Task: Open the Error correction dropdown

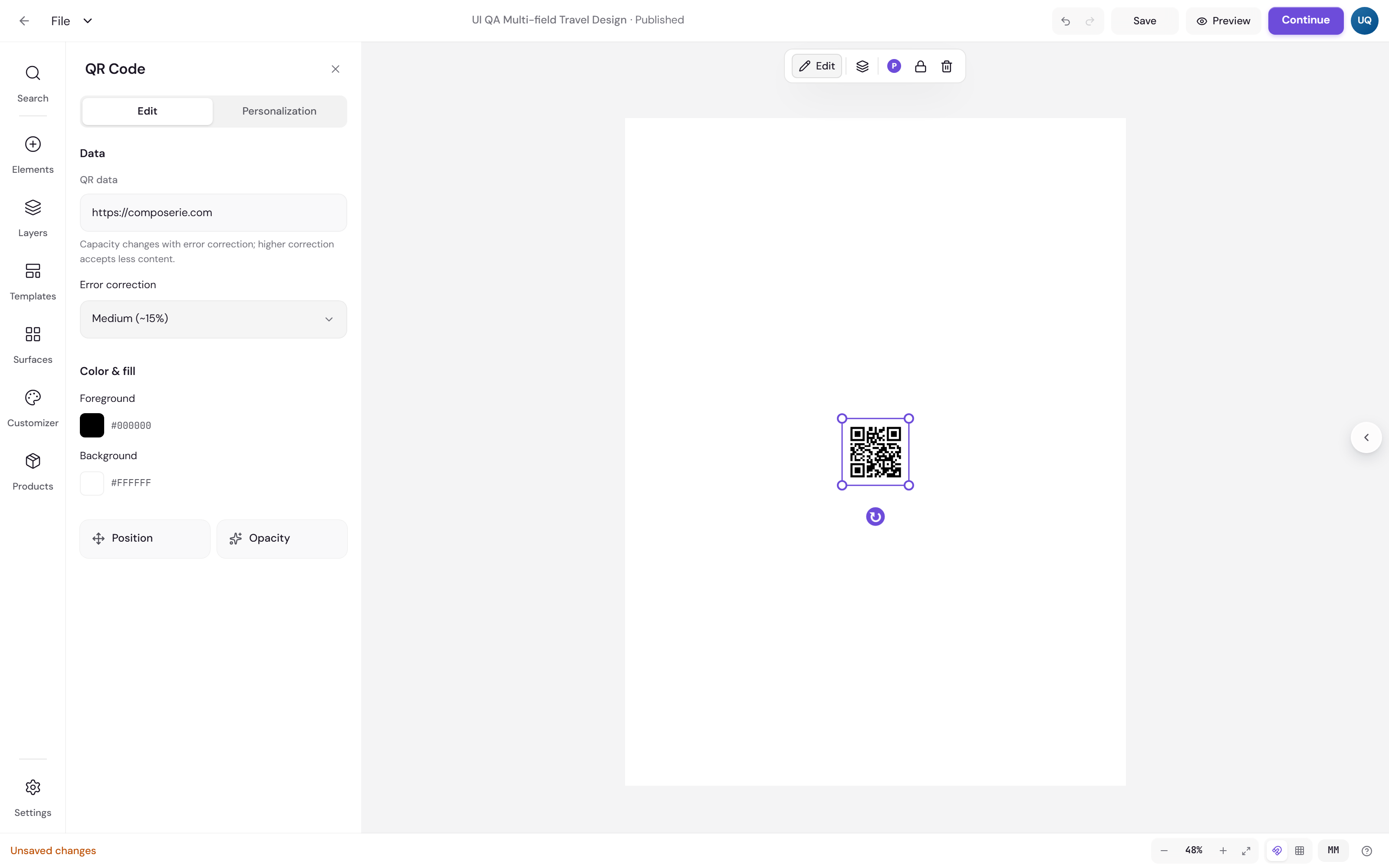Action: pyautogui.click(x=213, y=319)
